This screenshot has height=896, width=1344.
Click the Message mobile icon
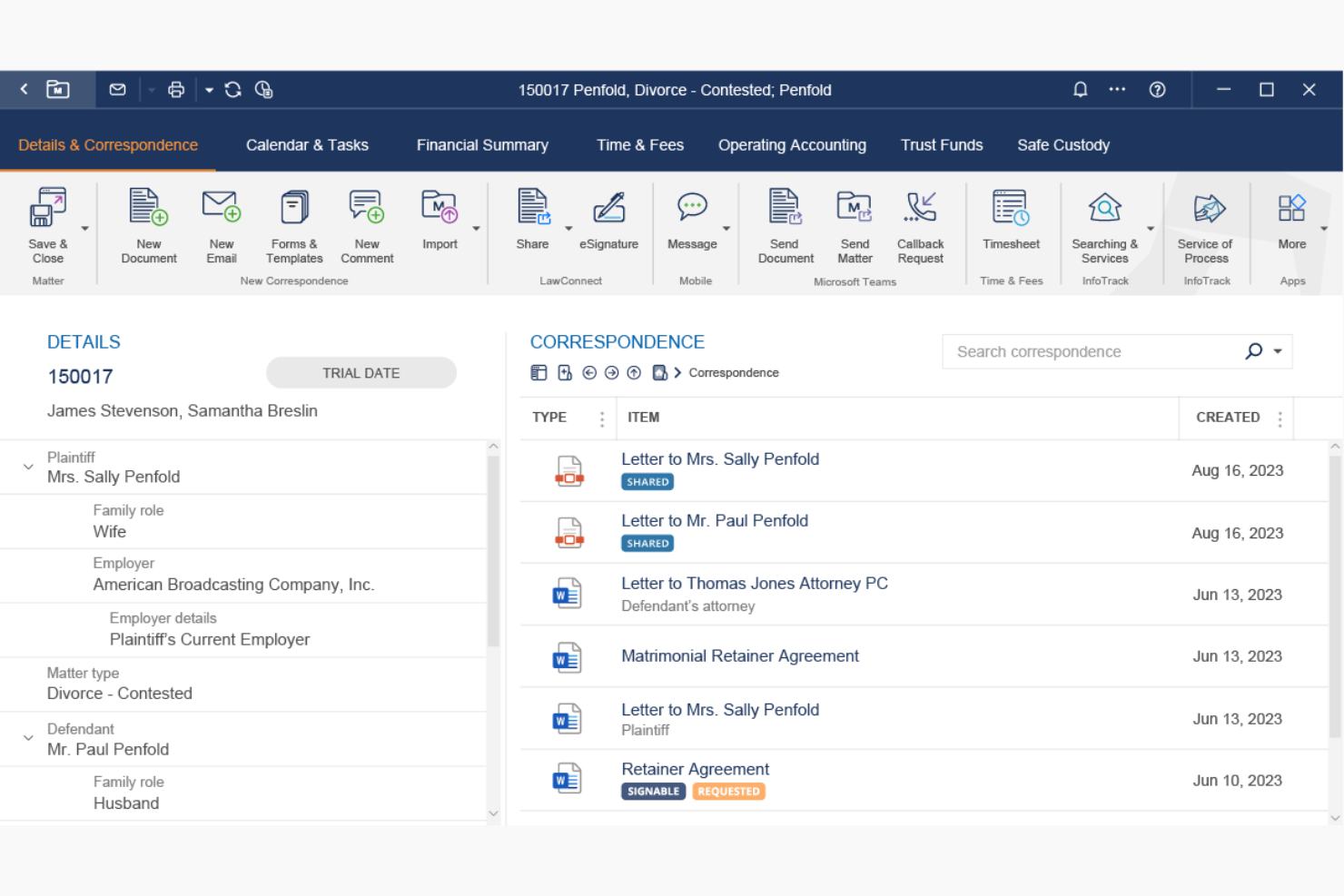[692, 208]
